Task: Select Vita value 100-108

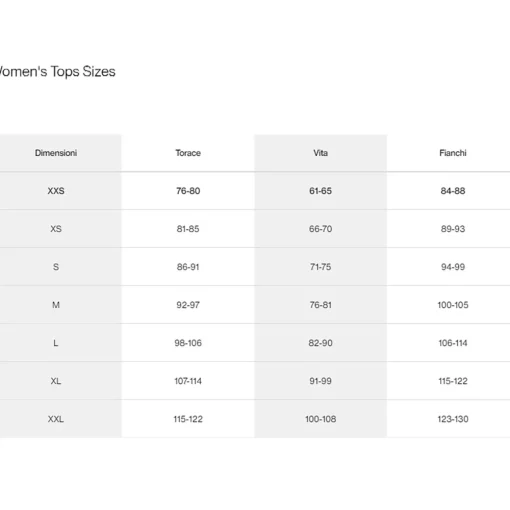Action: [320, 419]
